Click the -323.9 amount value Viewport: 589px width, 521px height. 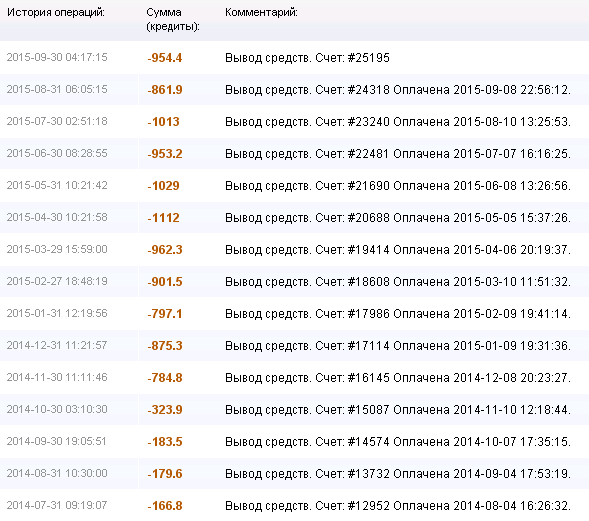(165, 409)
